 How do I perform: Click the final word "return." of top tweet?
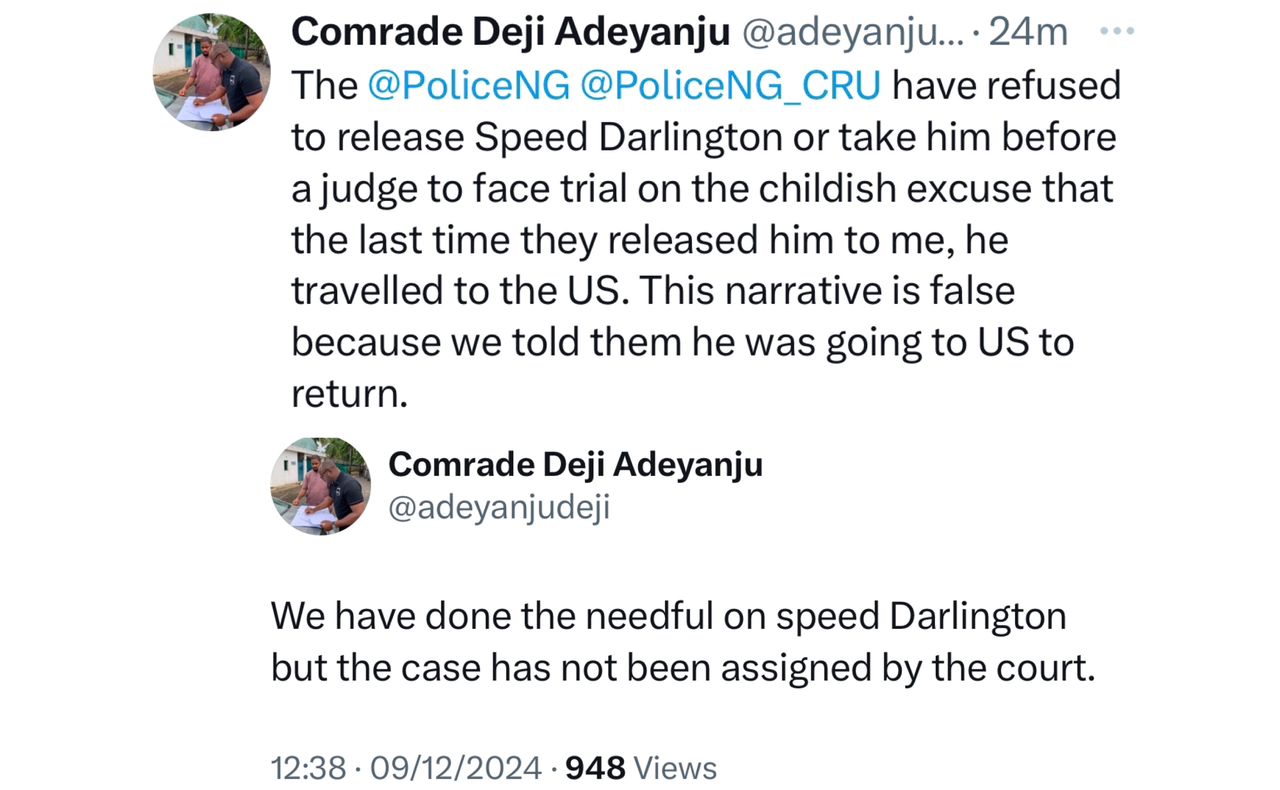click(350, 394)
